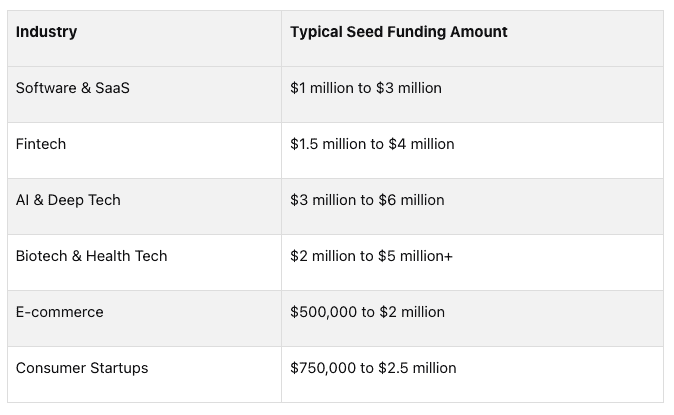This screenshot has height=415, width=674.
Task: Select the Fintech industry cell
Action: point(41,144)
